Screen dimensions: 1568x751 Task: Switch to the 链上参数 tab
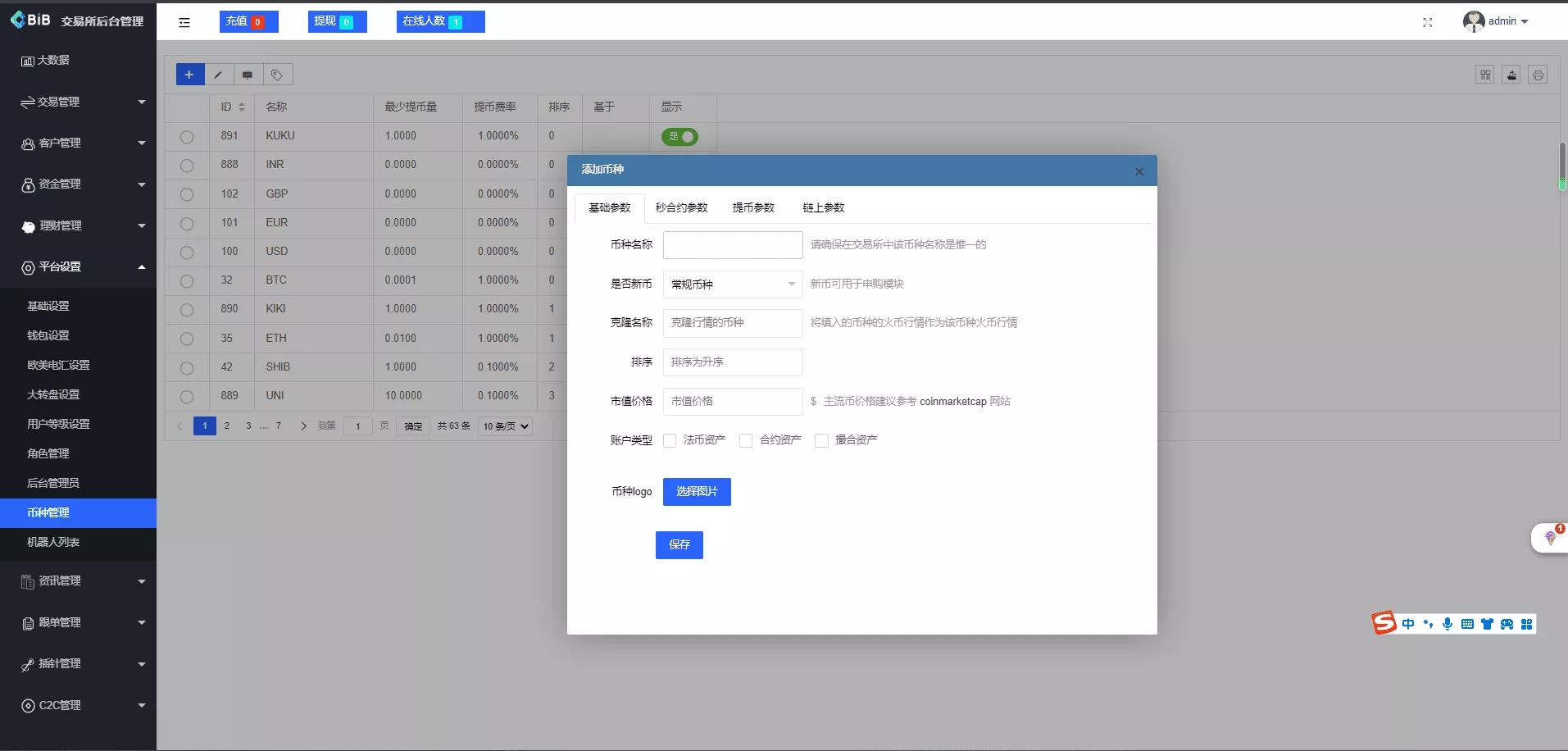tap(823, 207)
